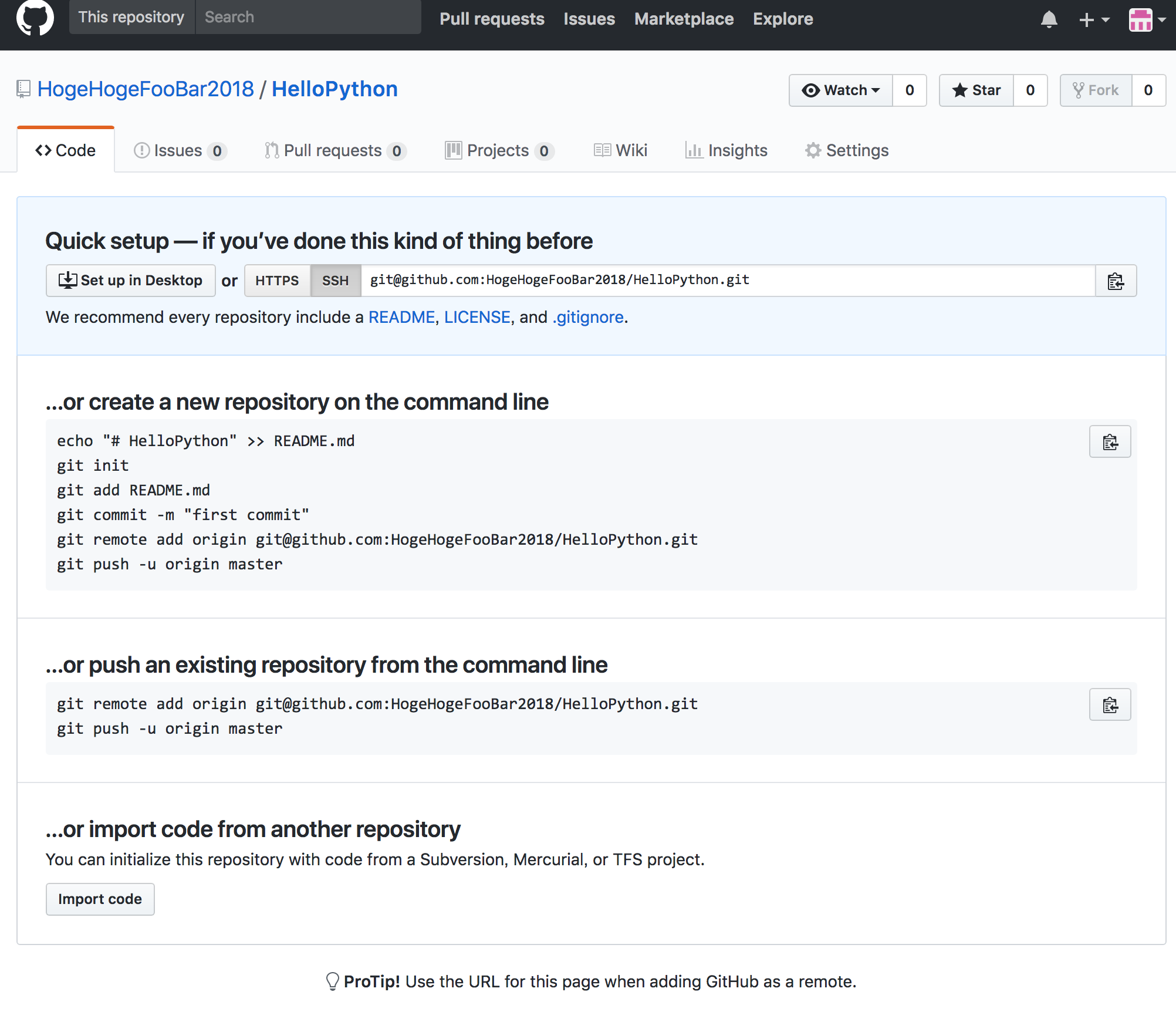Click the 'git init' command line

point(93,465)
